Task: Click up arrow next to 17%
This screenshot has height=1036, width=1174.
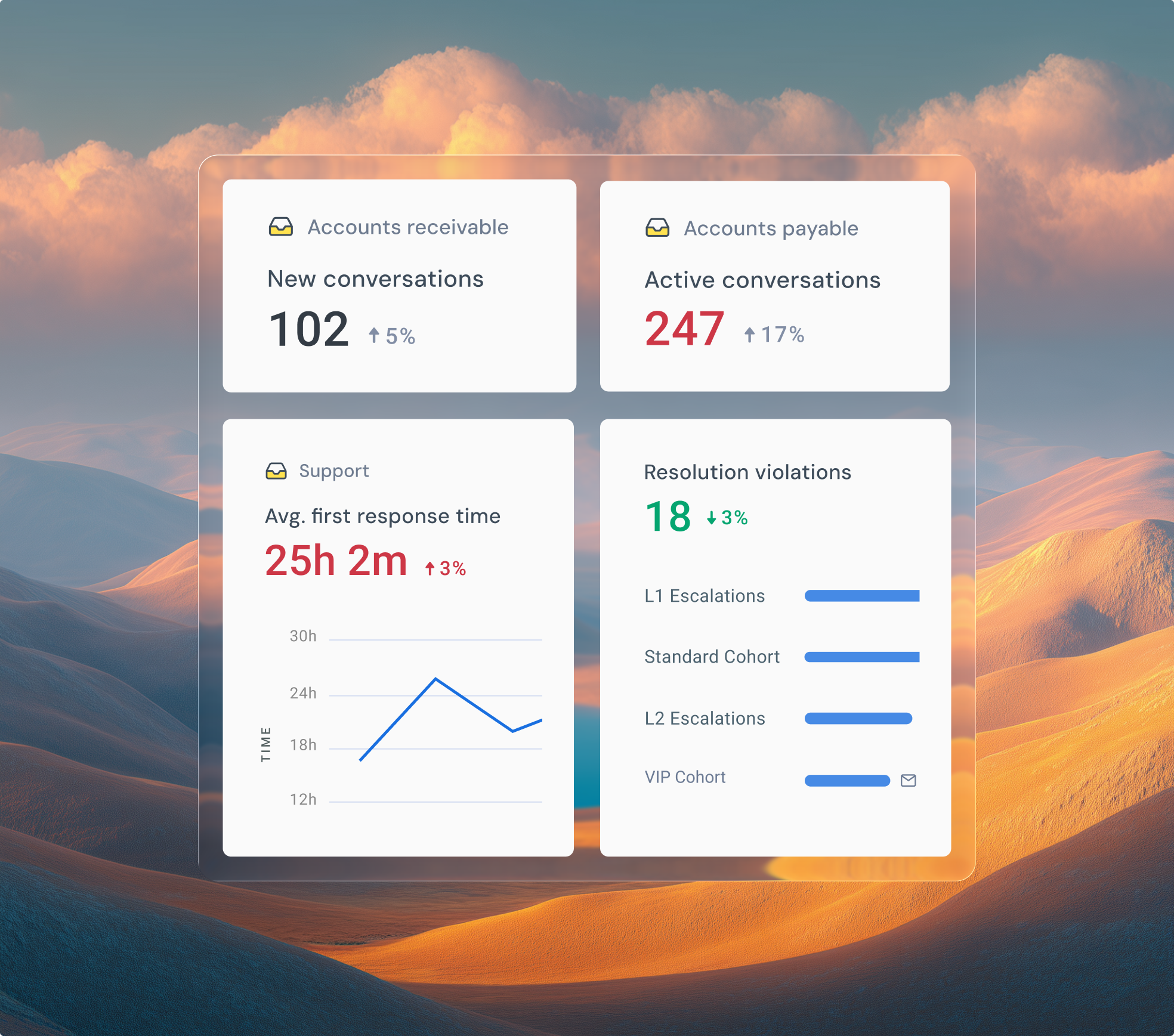Action: click(750, 335)
